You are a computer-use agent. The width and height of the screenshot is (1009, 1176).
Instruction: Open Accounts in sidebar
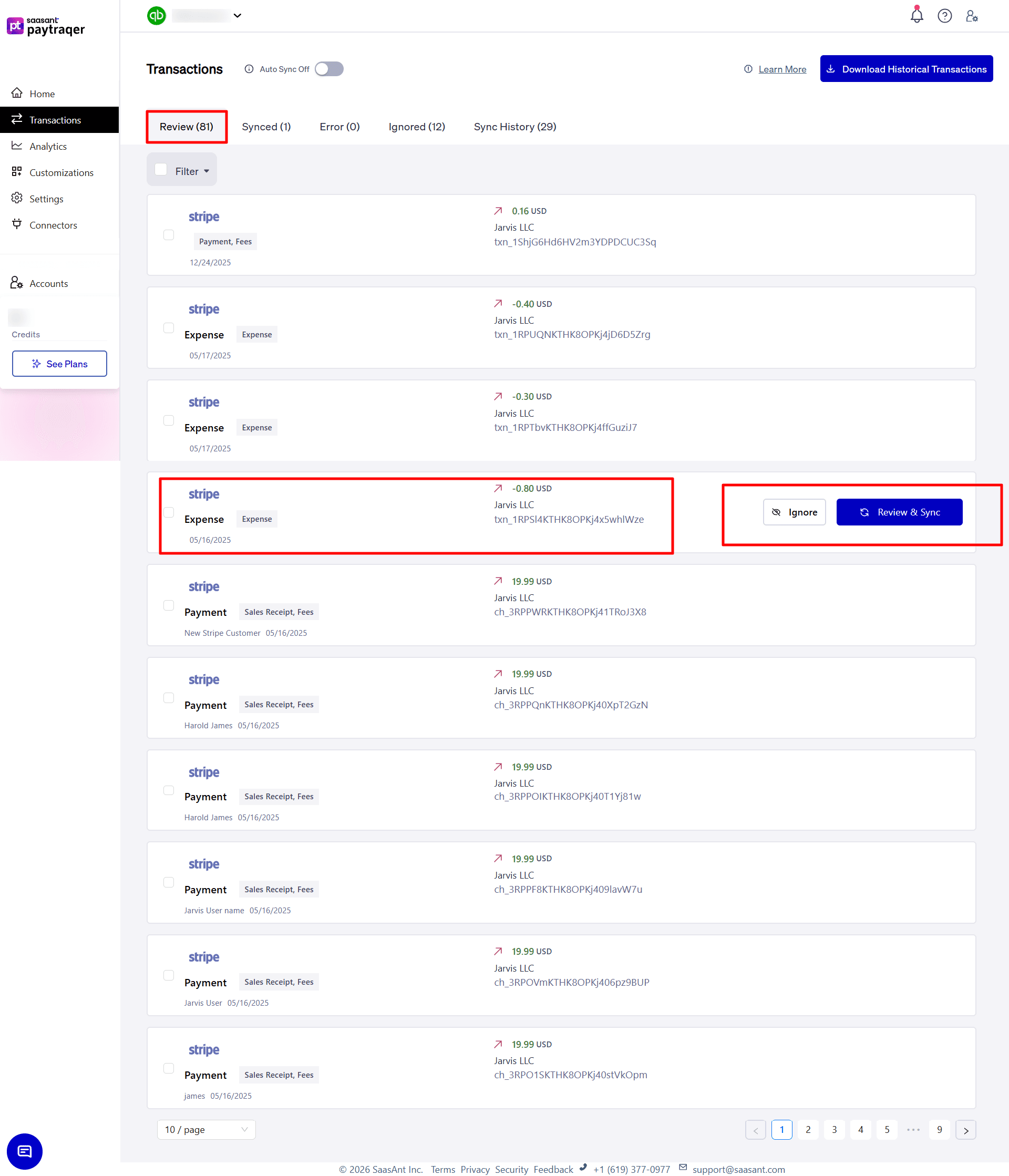tap(48, 283)
